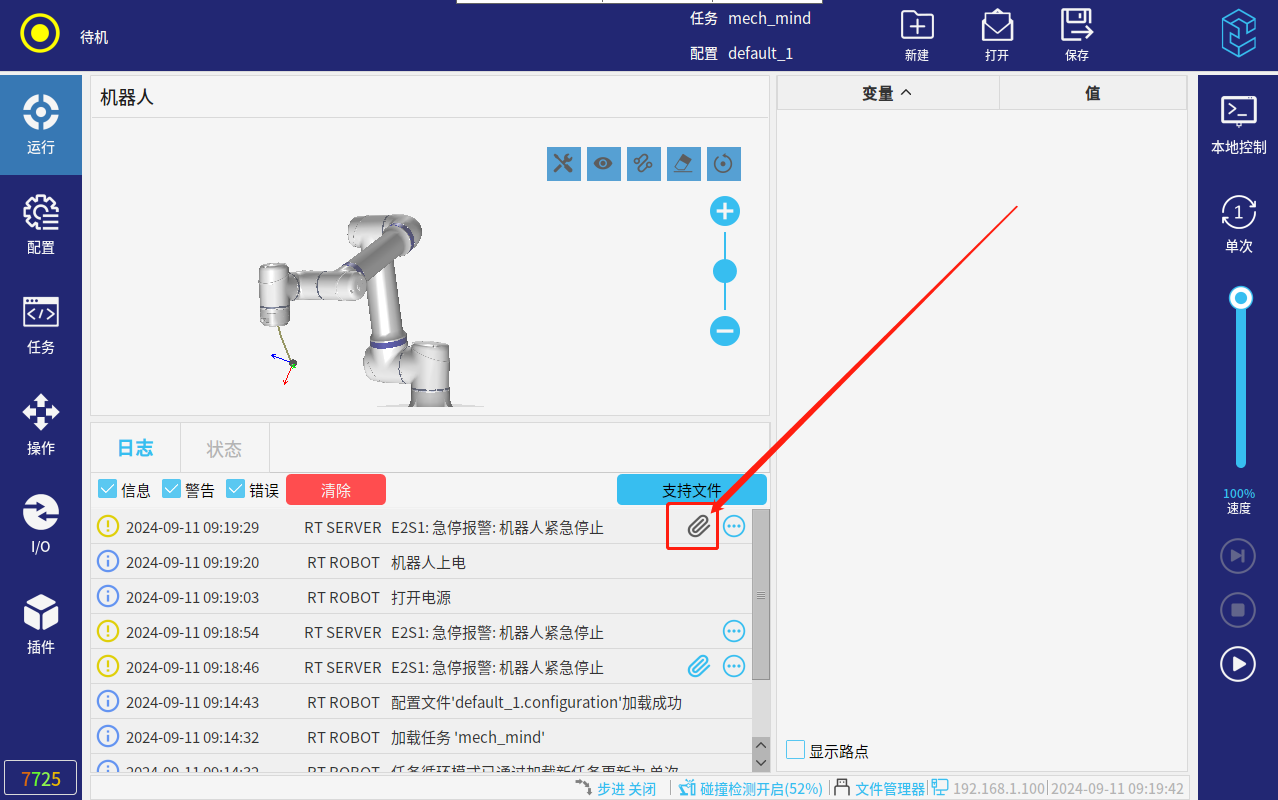Click the 新建 (New) task icon
The height and width of the screenshot is (800, 1278).
coord(916,33)
